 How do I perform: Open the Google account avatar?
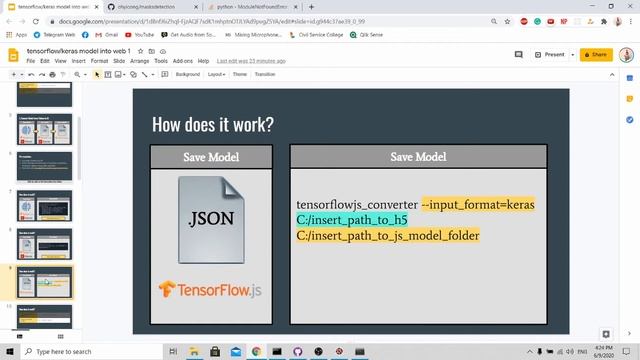[626, 55]
